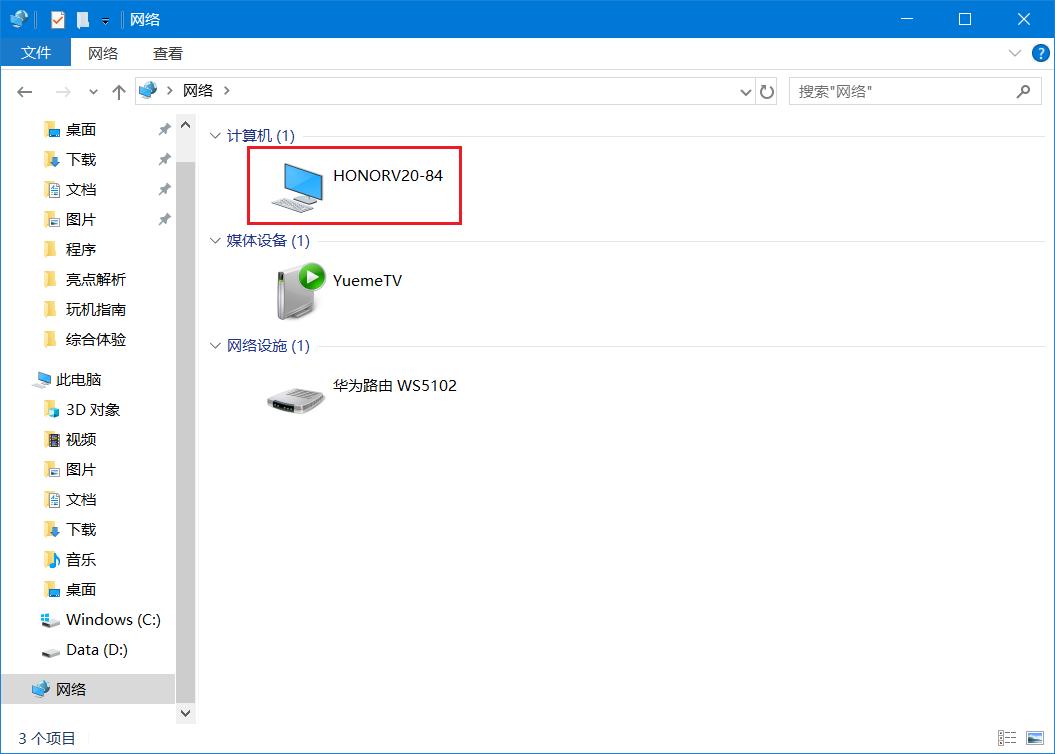Viewport: 1055px width, 754px height.
Task: Open the YuemeTV media device icon
Action: coord(300,291)
